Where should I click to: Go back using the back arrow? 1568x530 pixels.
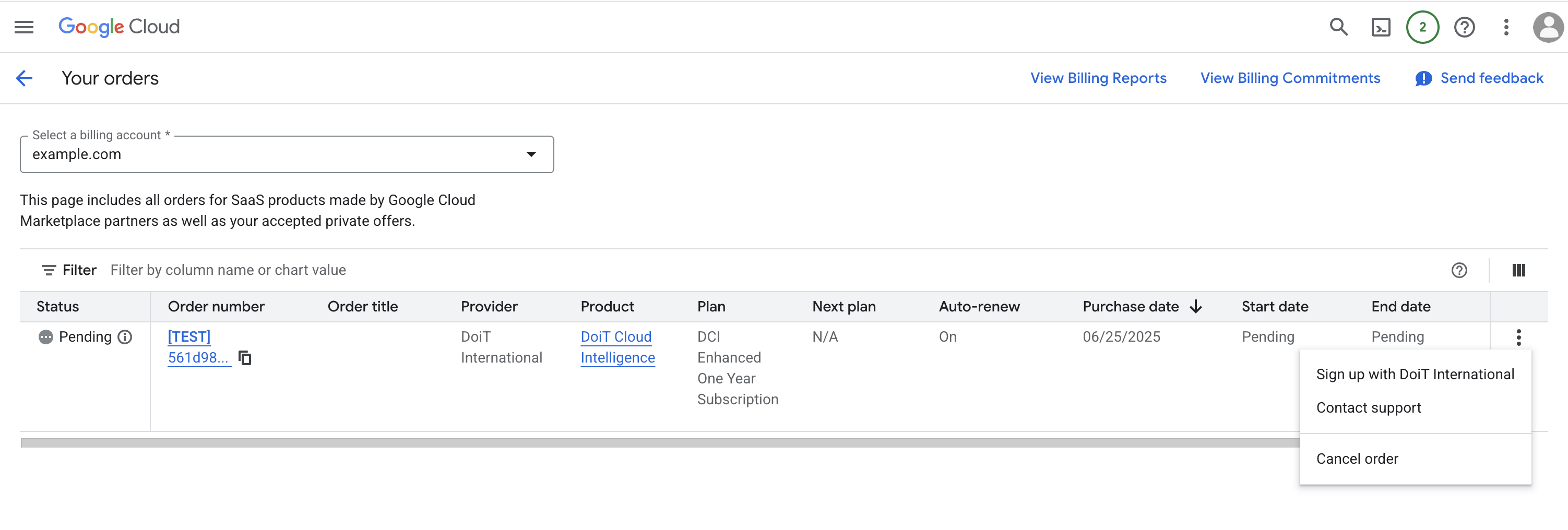point(25,78)
